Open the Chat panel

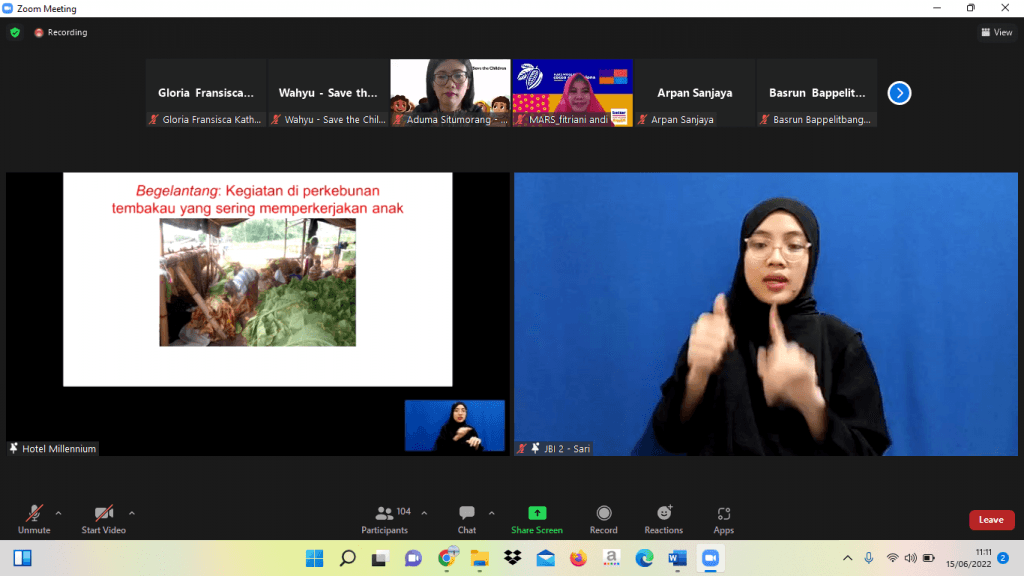[466, 519]
